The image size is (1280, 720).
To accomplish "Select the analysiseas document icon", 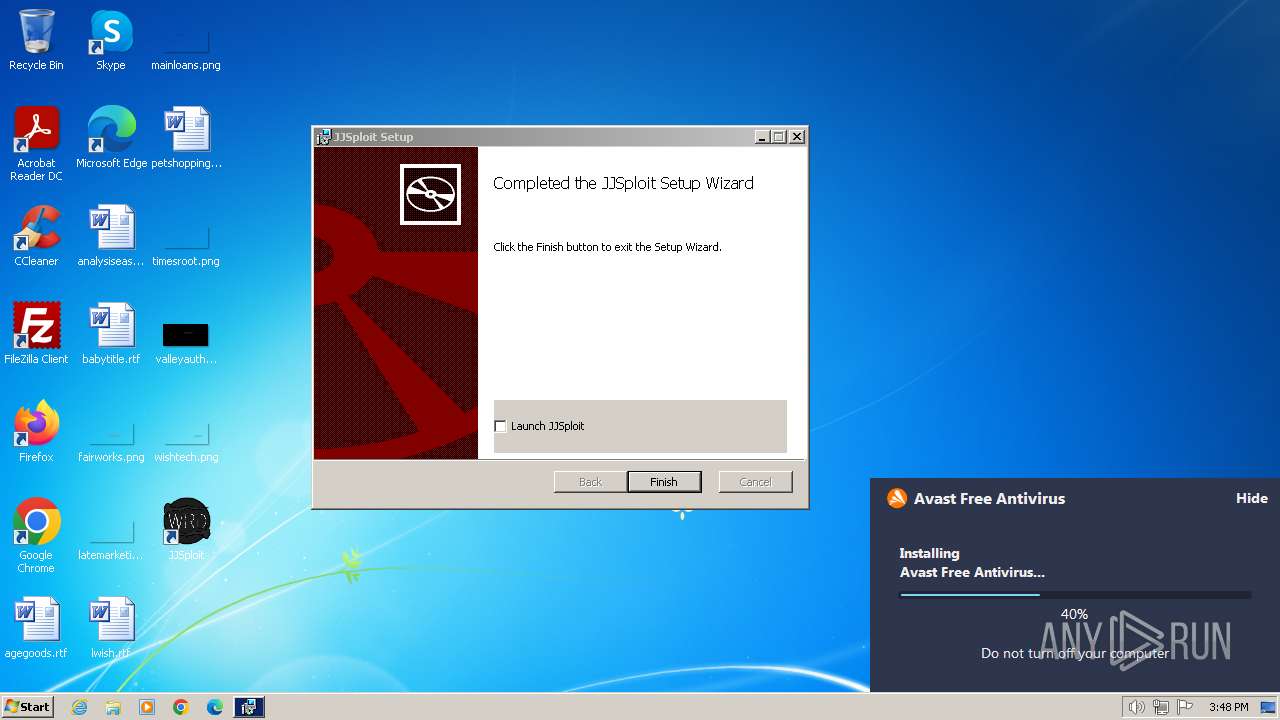I will tap(111, 236).
